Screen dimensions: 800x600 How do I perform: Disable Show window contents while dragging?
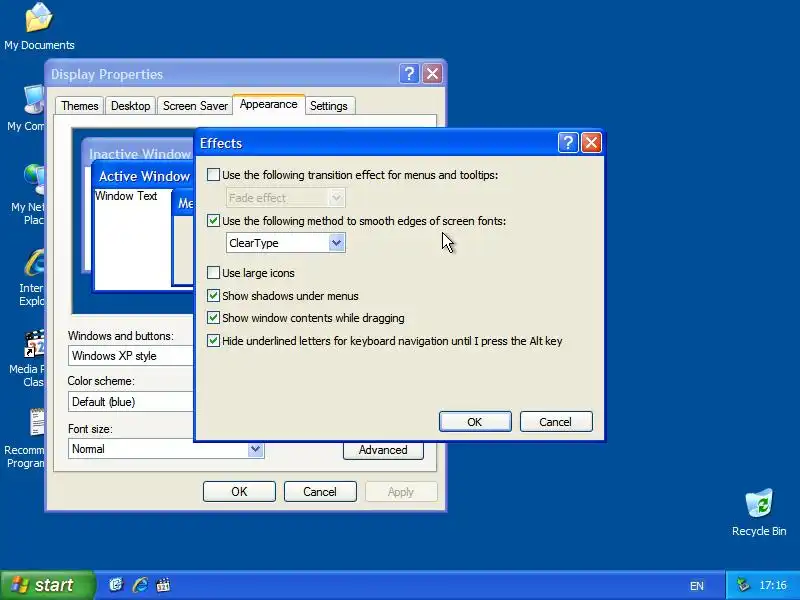[213, 318]
